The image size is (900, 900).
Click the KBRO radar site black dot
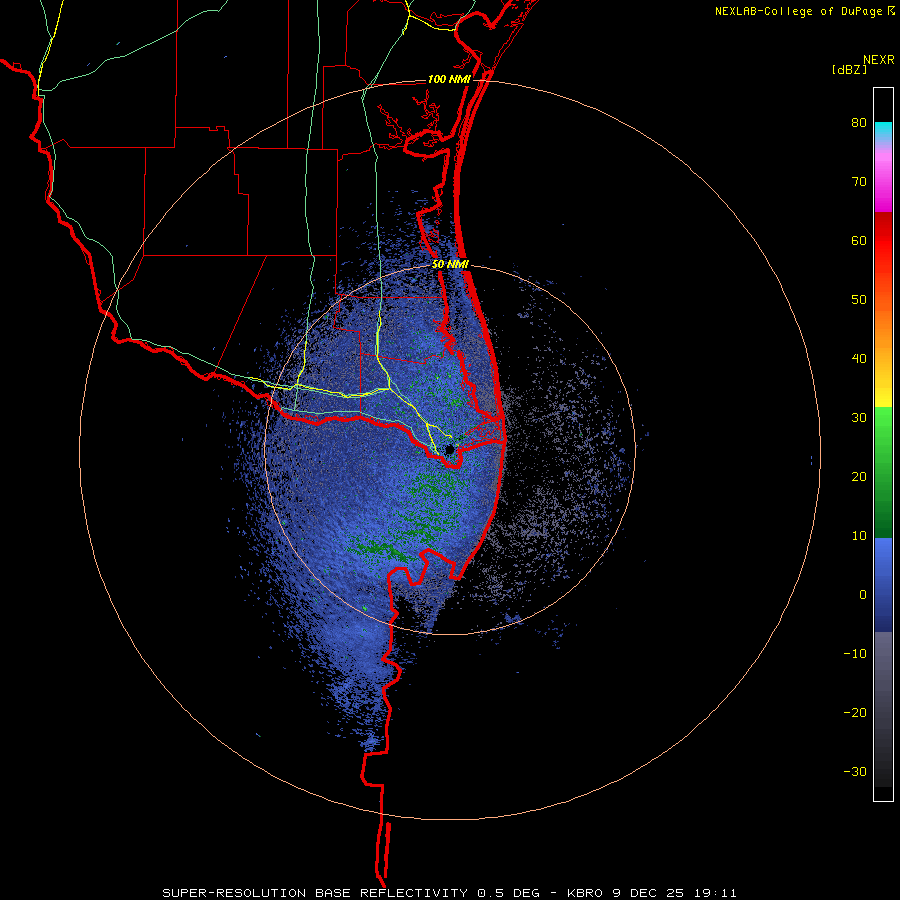click(450, 449)
